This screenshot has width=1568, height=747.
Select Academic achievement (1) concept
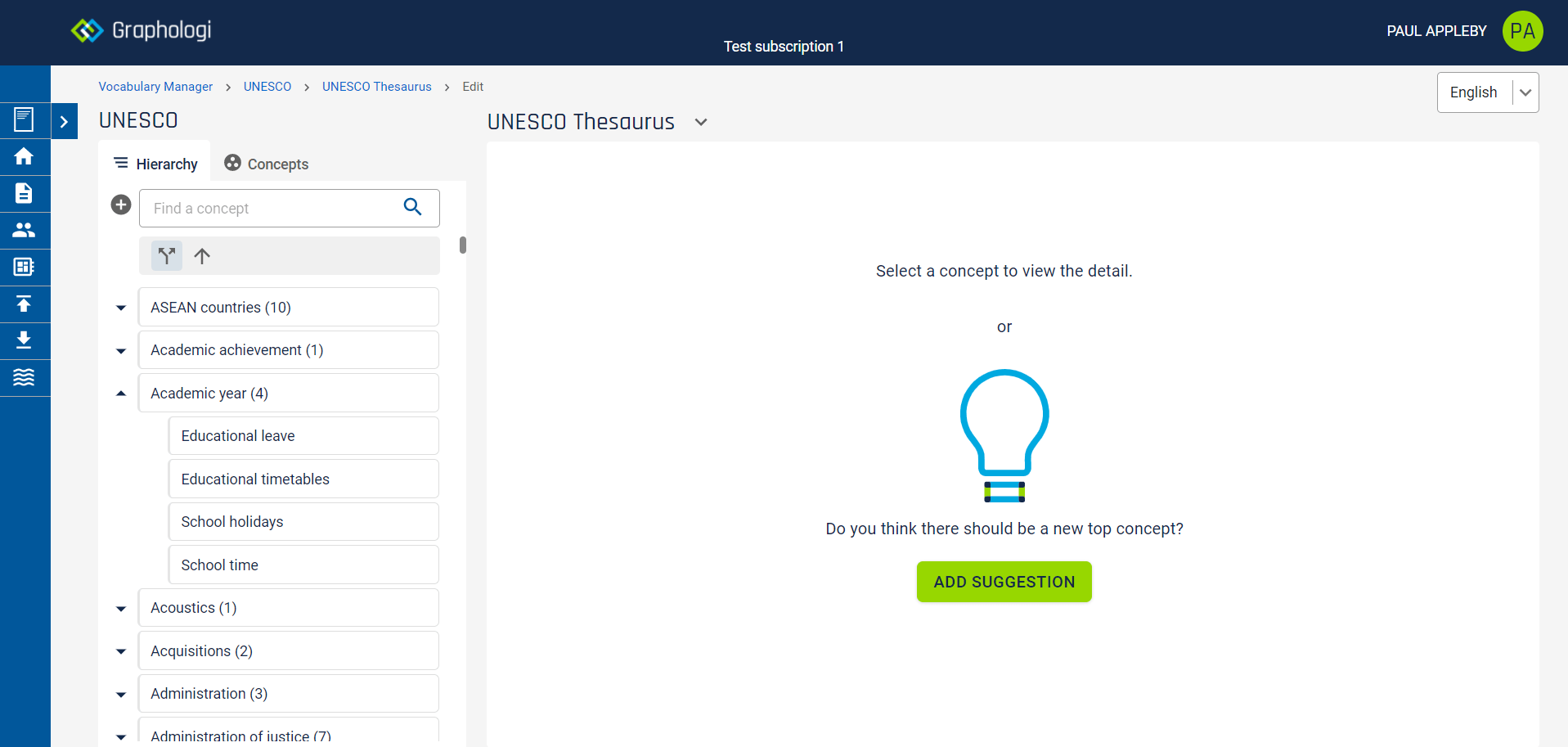pos(289,350)
